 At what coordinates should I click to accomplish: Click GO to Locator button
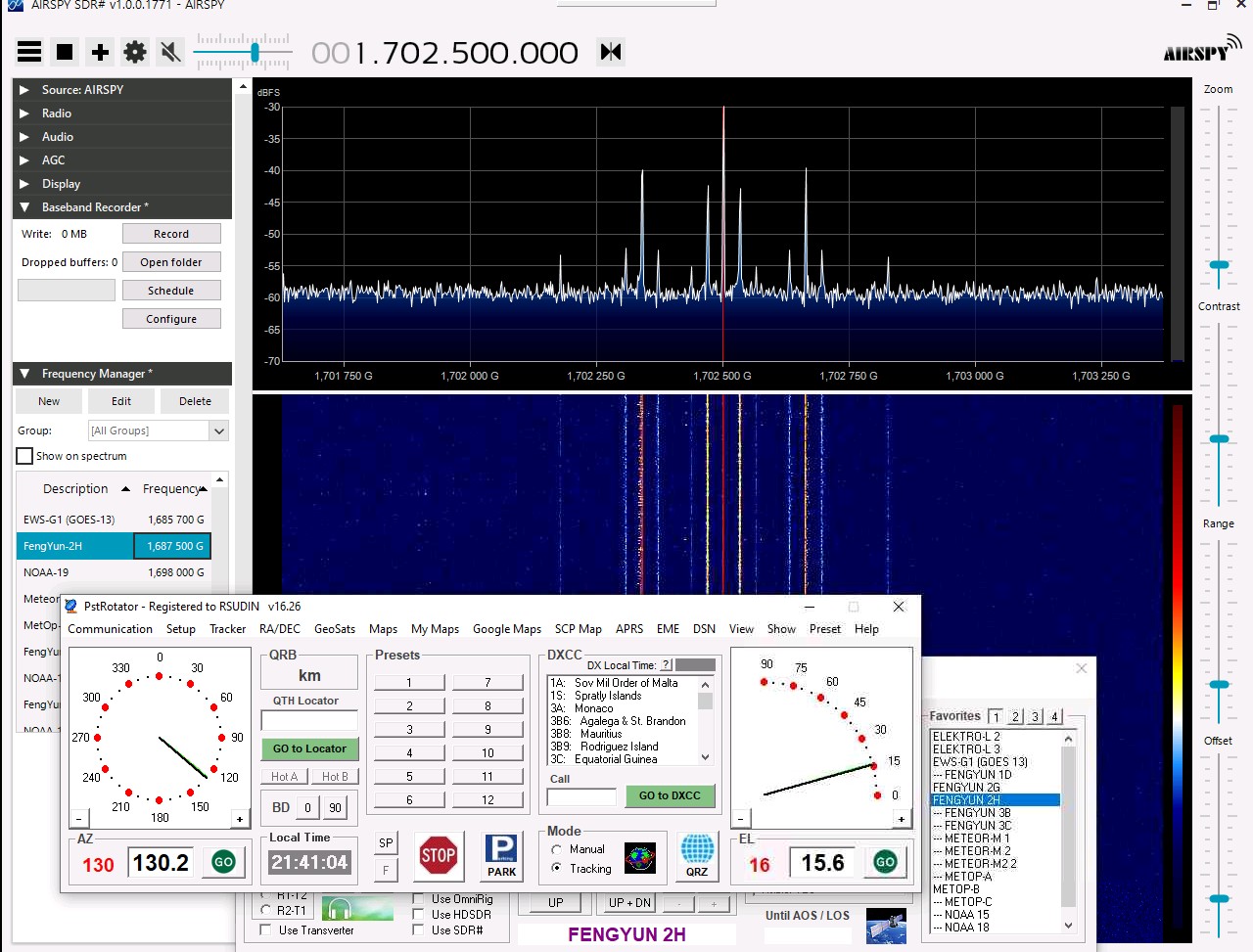pos(309,748)
